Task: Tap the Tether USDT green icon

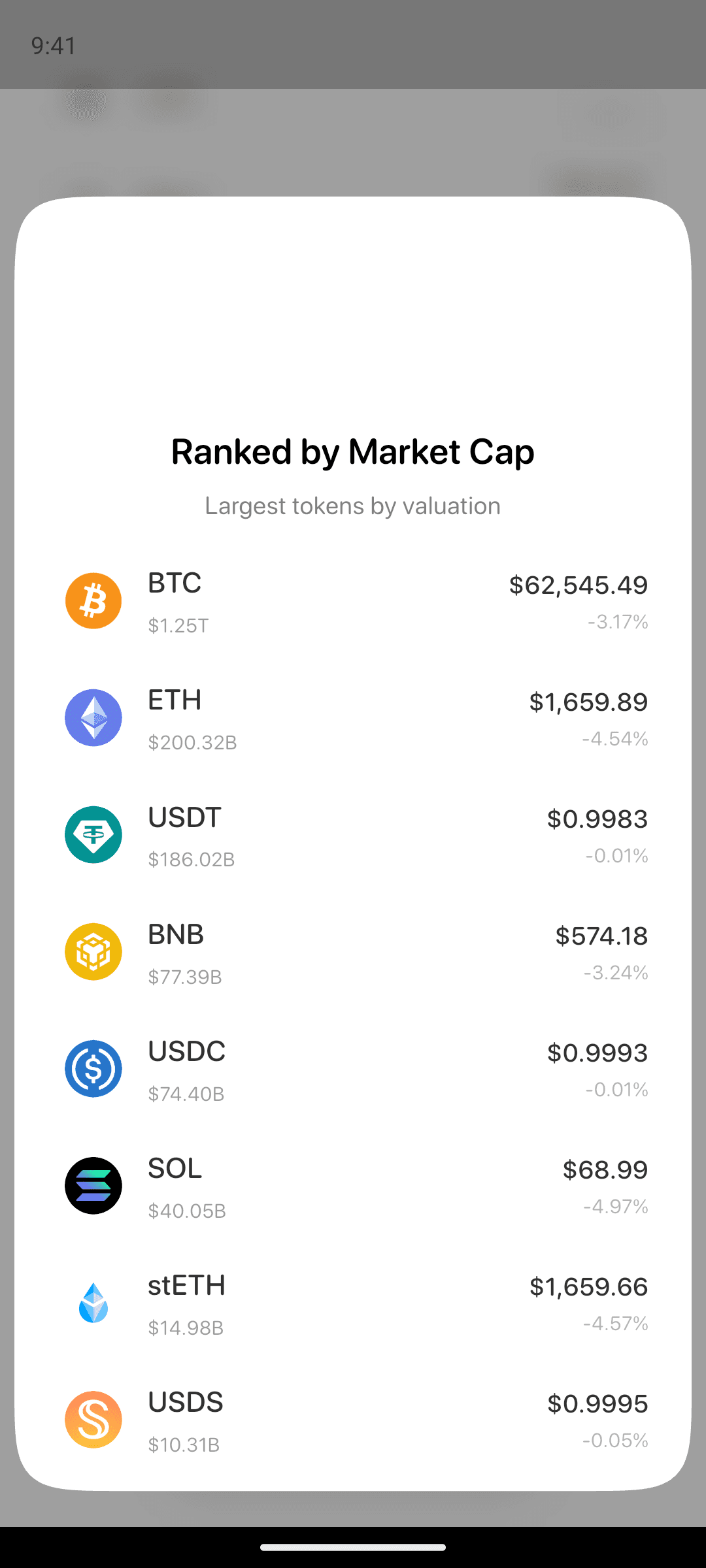Action: coord(93,835)
